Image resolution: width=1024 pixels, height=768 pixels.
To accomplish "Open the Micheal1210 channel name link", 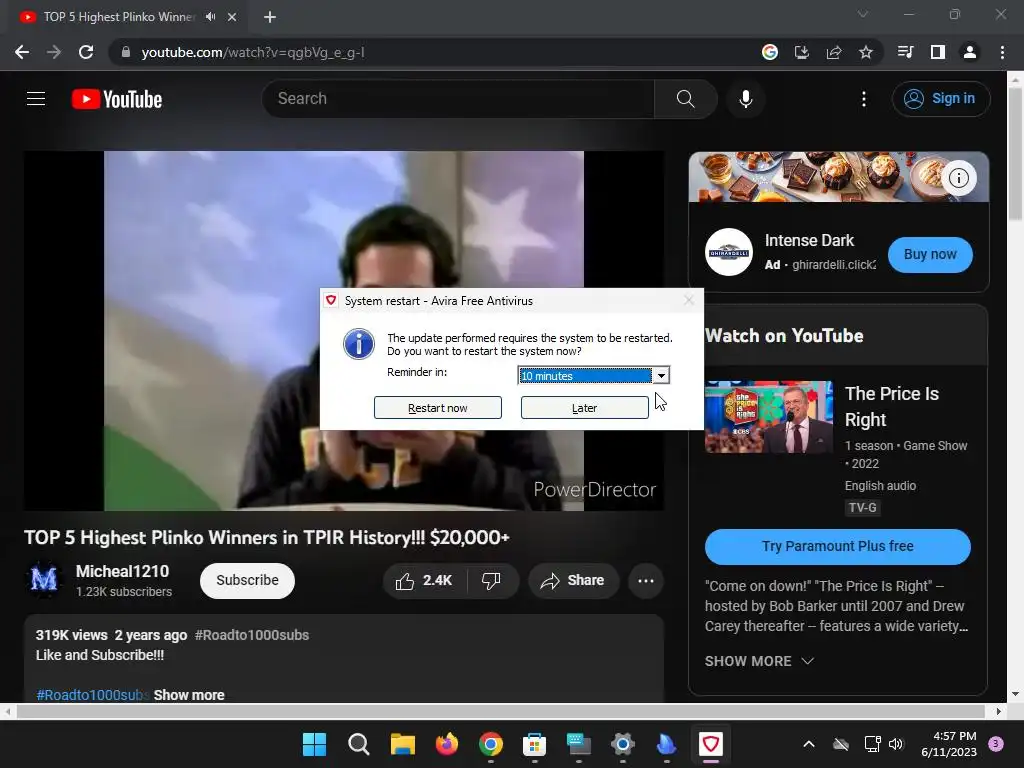I will (122, 571).
